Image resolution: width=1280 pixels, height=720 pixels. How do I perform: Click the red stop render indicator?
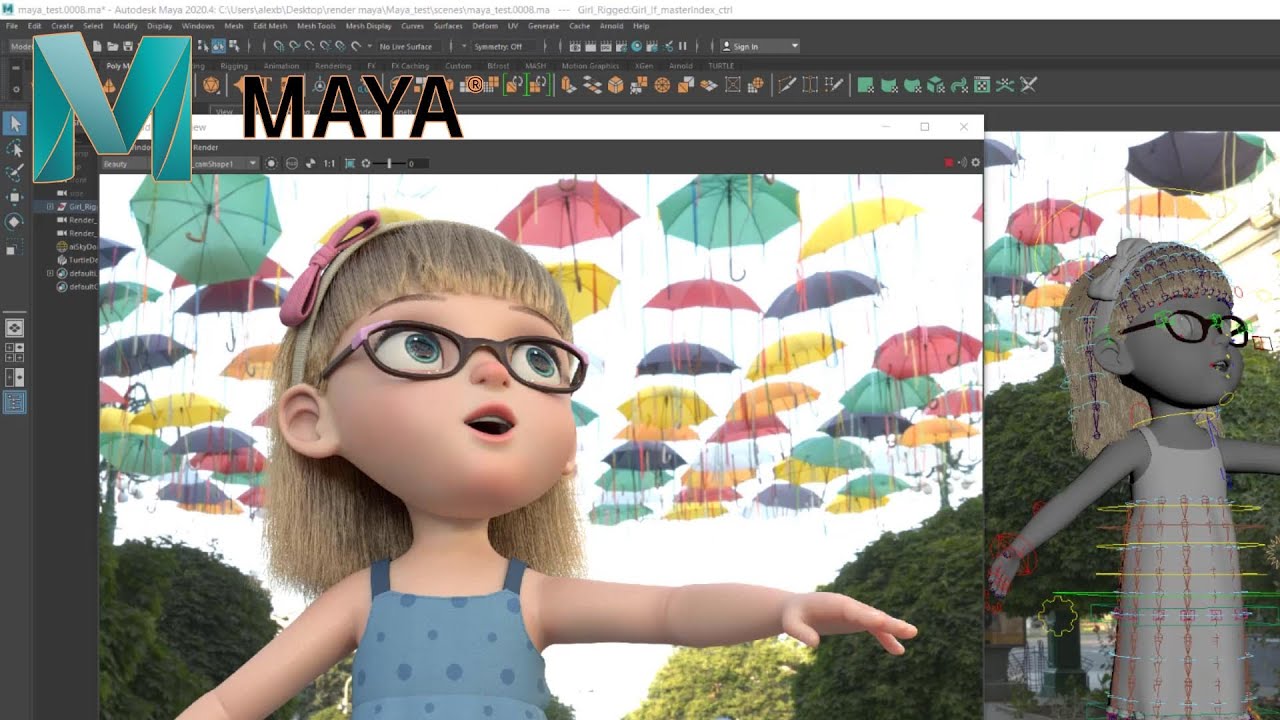point(949,162)
